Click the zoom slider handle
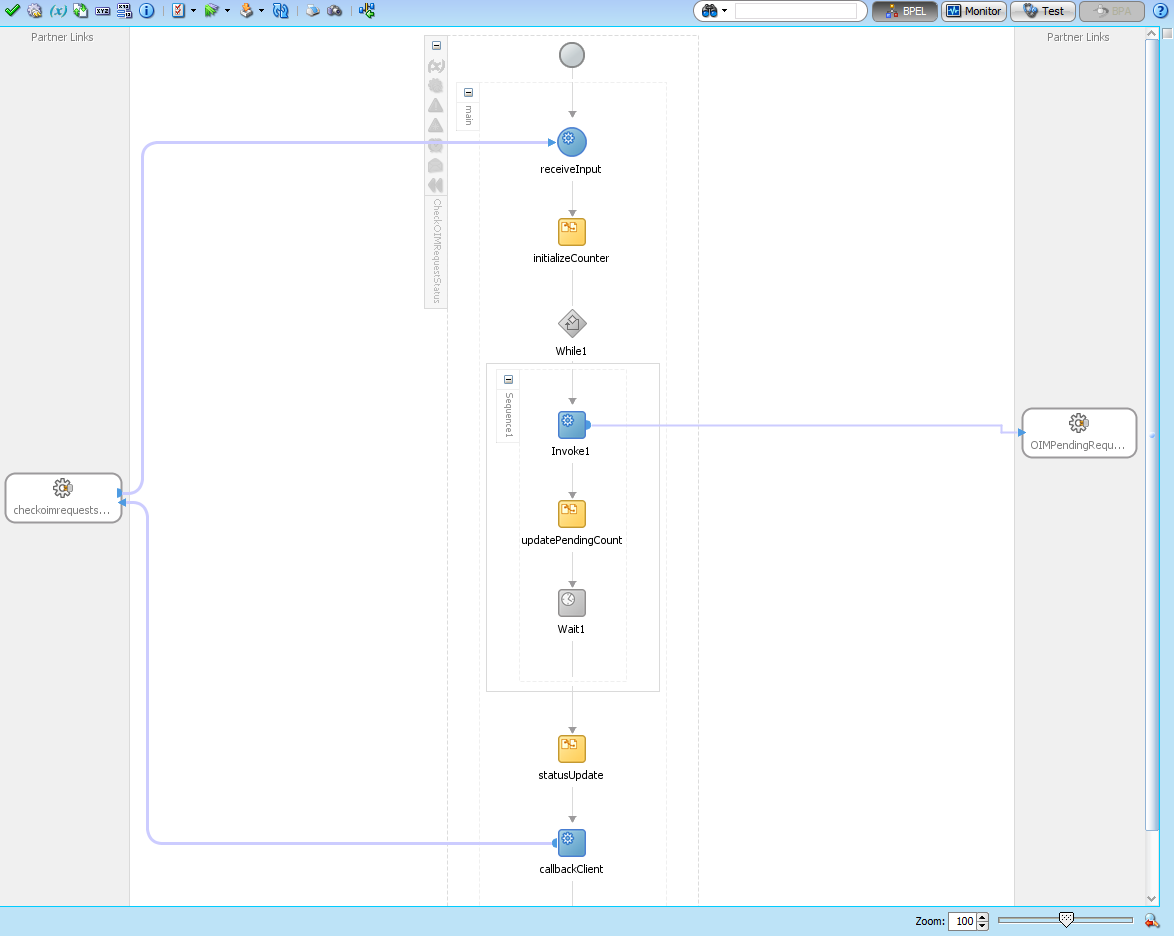This screenshot has height=936, width=1174. pyautogui.click(x=1064, y=919)
